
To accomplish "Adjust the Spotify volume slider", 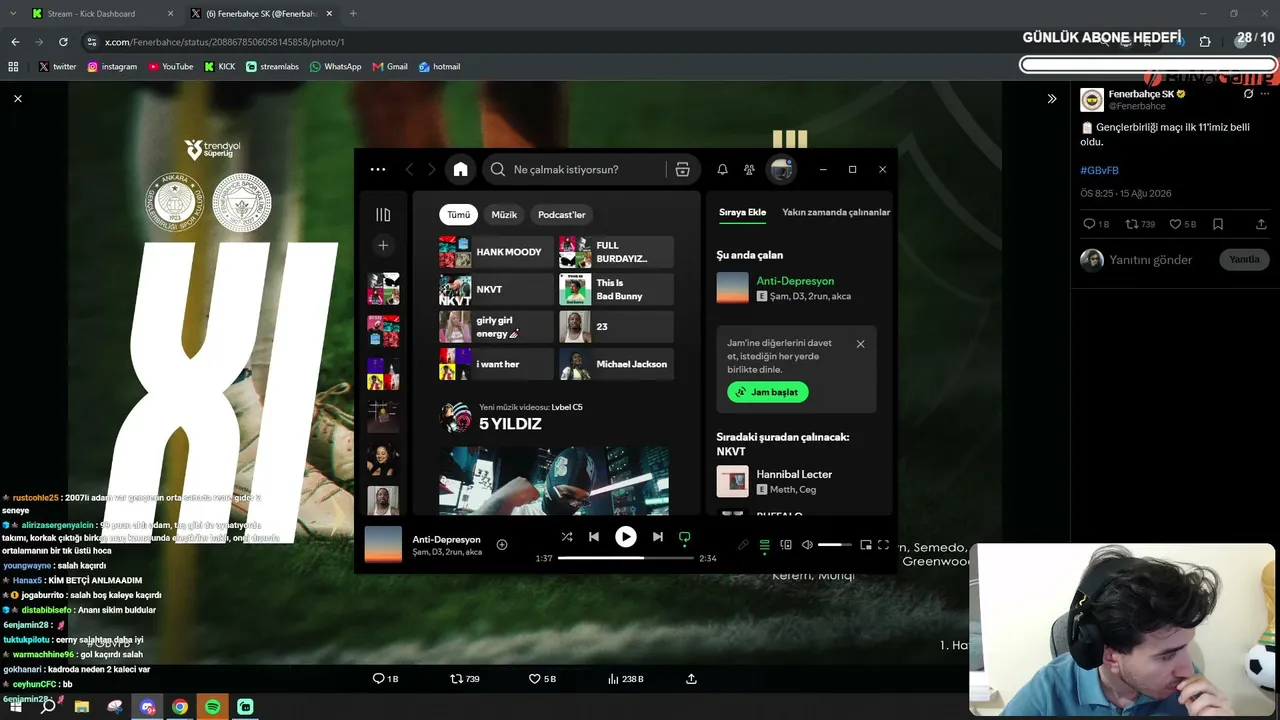I will coord(835,545).
